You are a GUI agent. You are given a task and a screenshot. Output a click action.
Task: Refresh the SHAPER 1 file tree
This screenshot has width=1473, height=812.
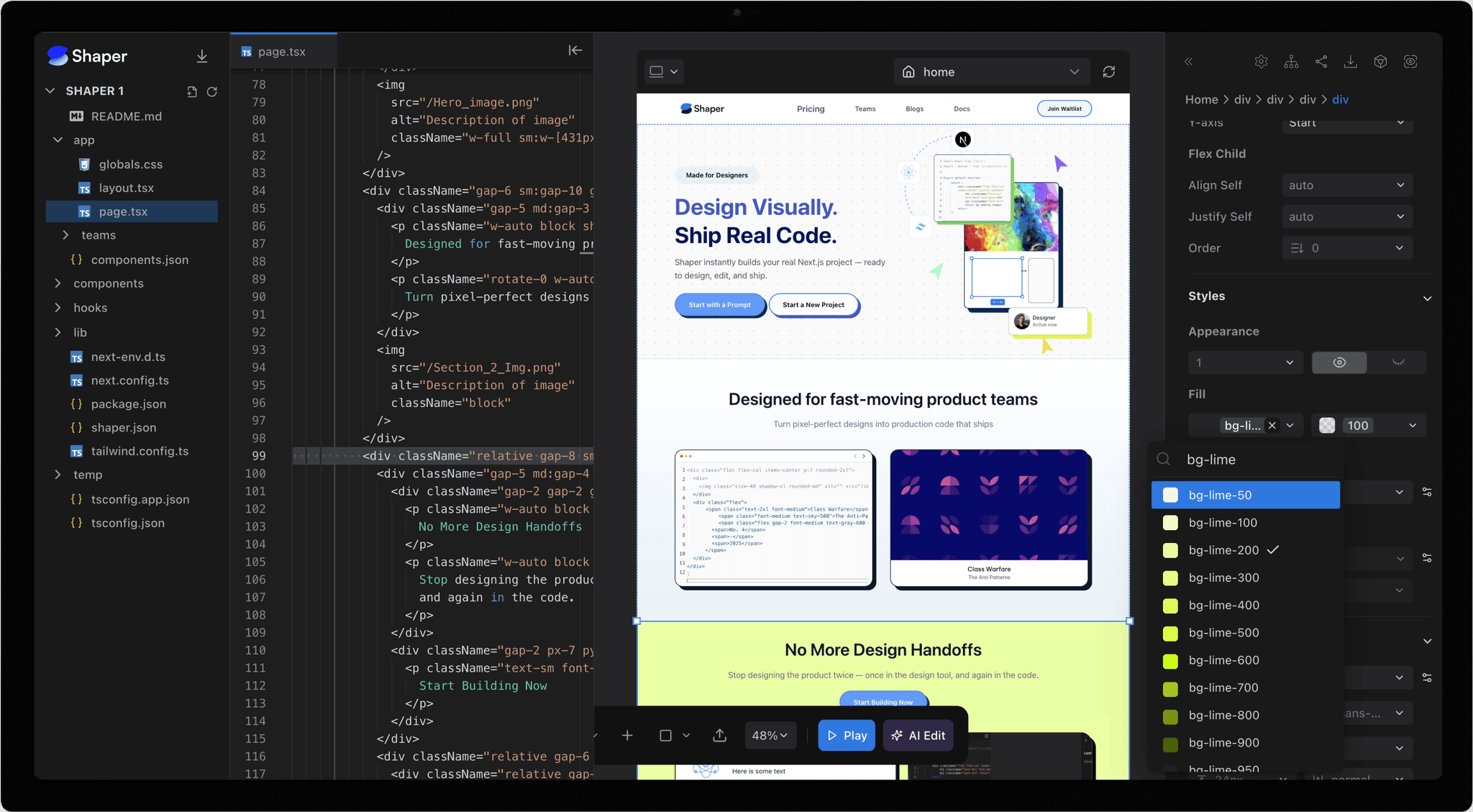212,91
